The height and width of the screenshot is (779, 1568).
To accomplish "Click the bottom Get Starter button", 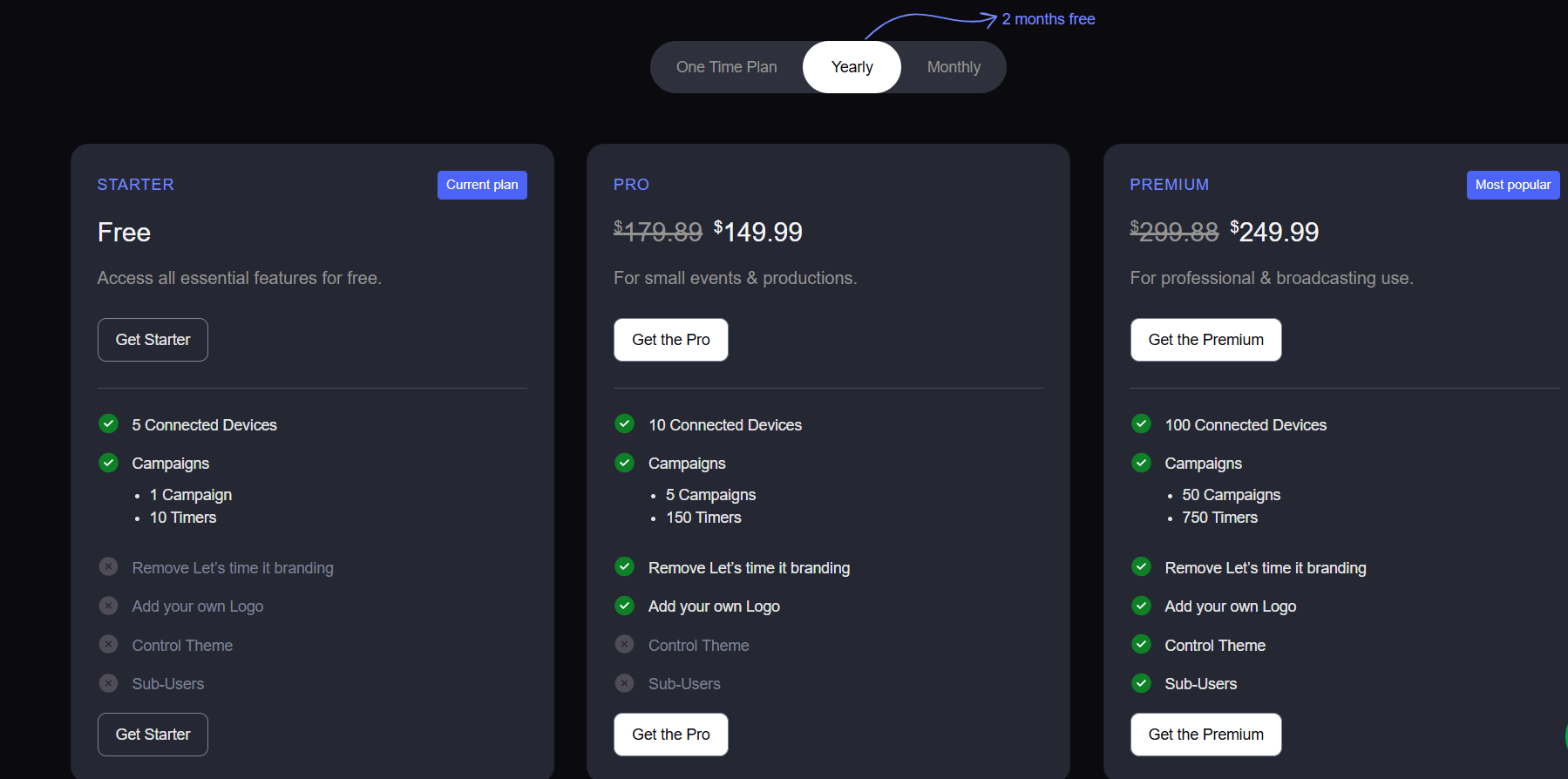I will coord(153,735).
